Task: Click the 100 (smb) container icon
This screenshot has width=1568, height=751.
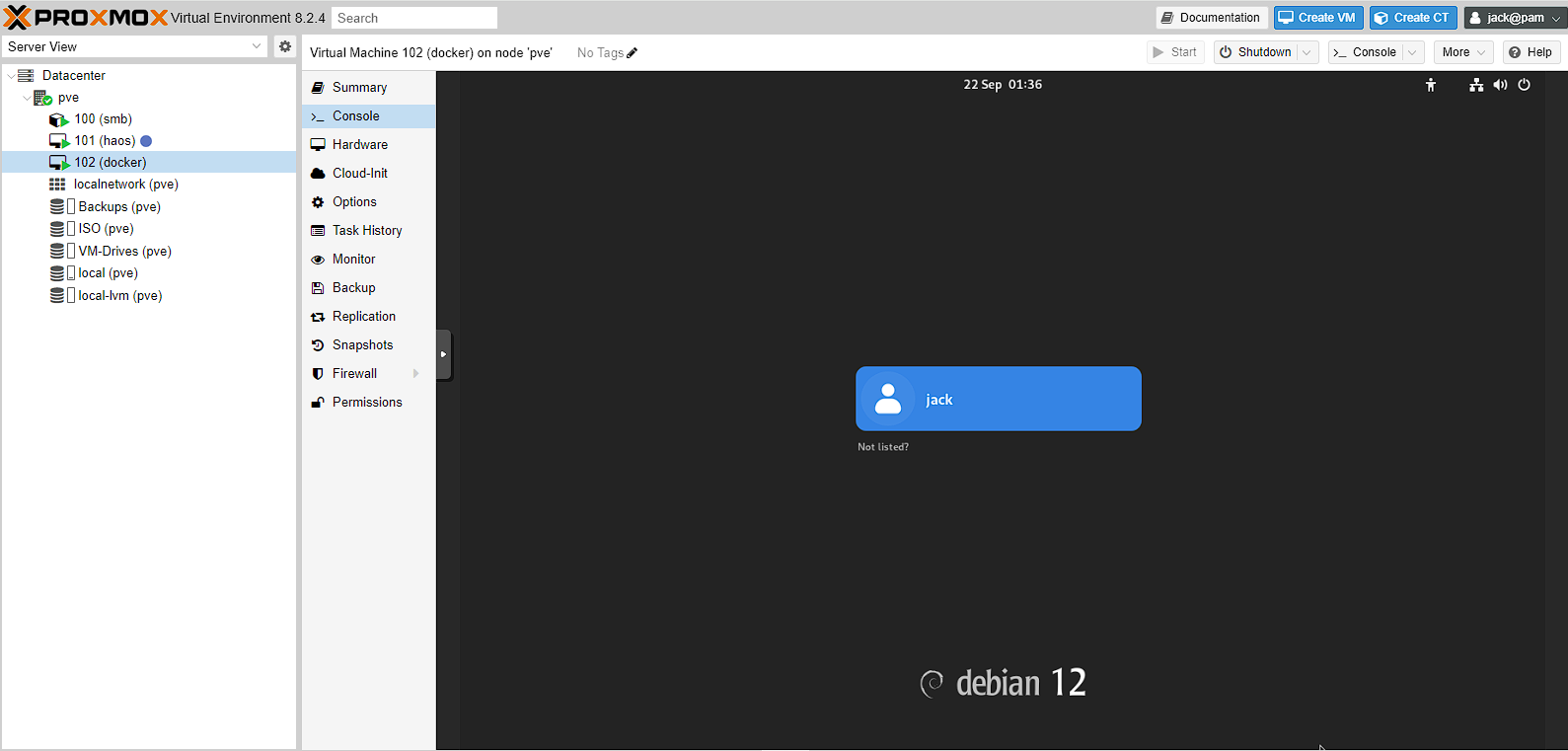Action: click(58, 119)
